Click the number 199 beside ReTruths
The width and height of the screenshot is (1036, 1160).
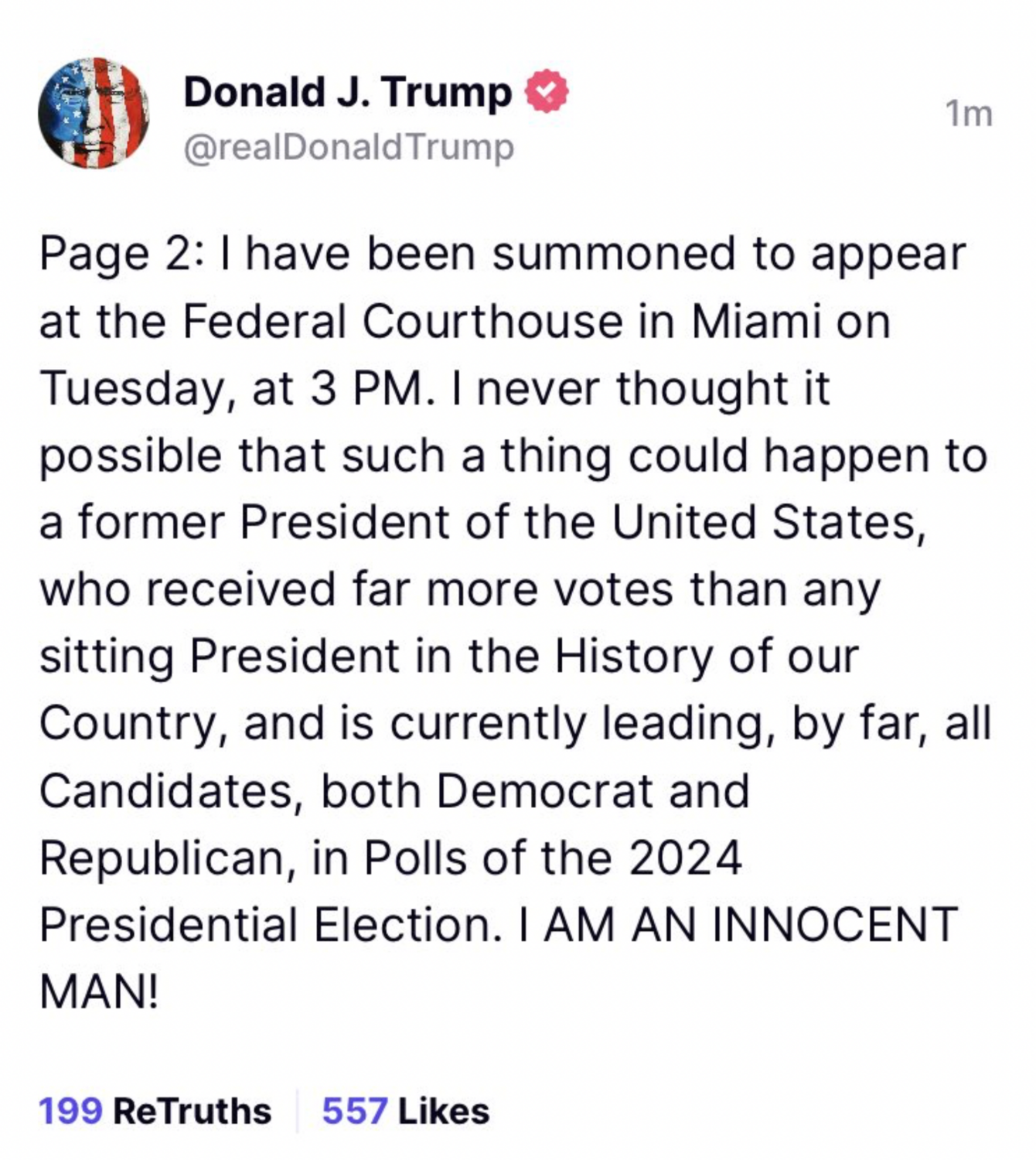click(x=70, y=1111)
